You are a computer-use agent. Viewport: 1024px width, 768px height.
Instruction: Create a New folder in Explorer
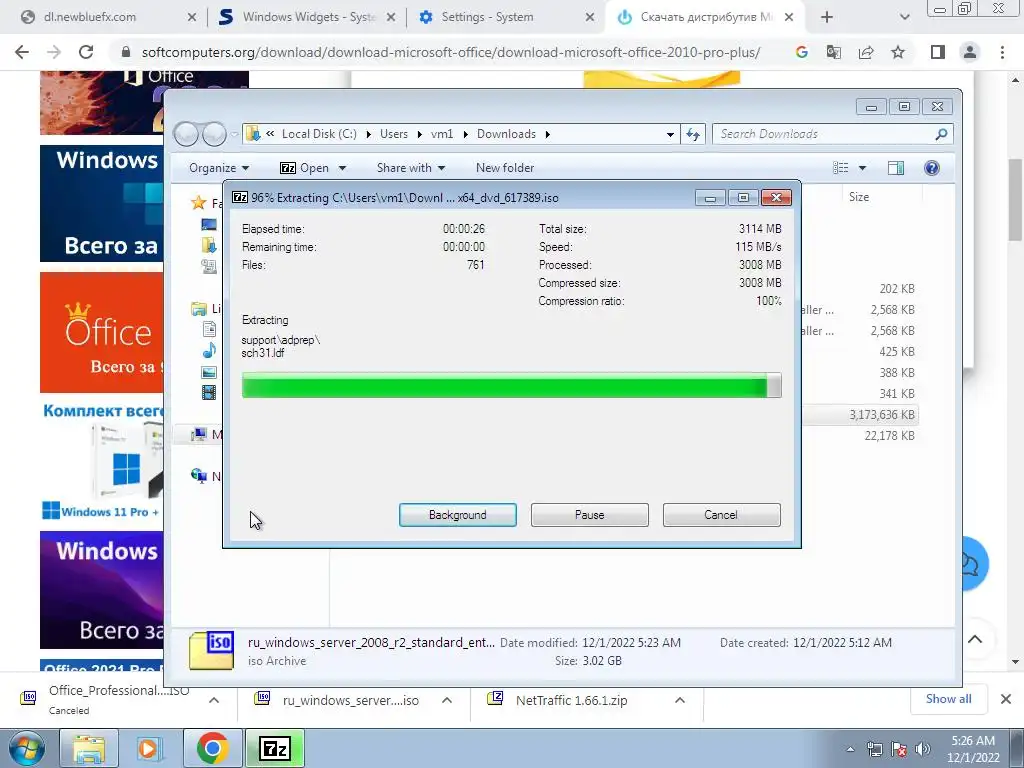505,168
